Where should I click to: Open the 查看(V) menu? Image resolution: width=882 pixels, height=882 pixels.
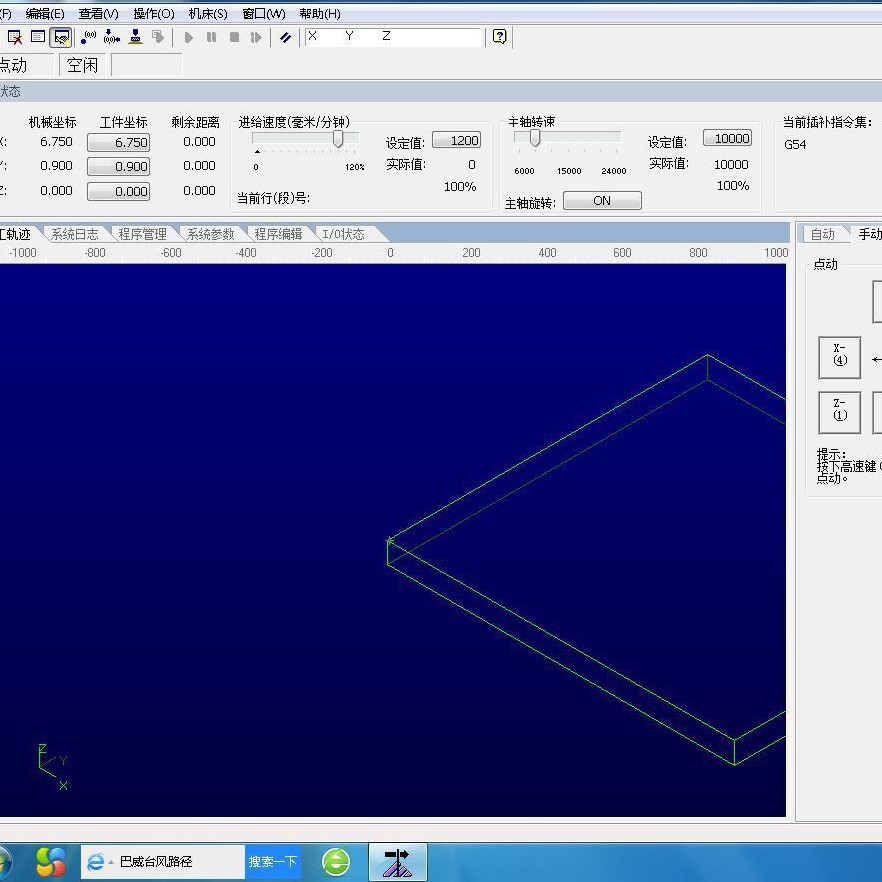pyautogui.click(x=97, y=14)
